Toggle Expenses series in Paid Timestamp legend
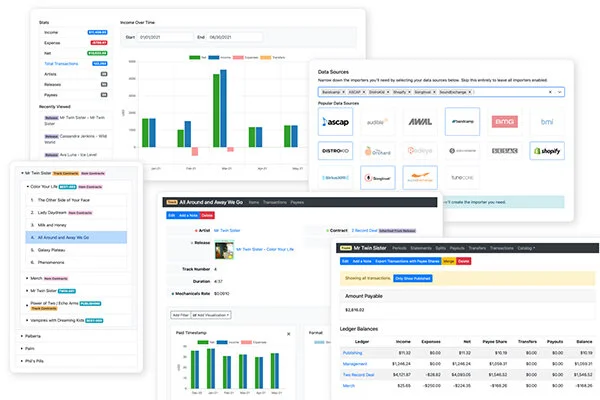 point(254,342)
